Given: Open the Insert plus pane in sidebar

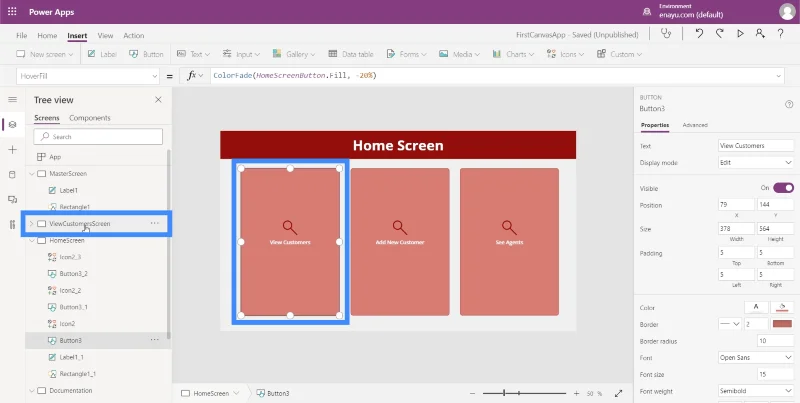Looking at the screenshot, I should point(12,149).
